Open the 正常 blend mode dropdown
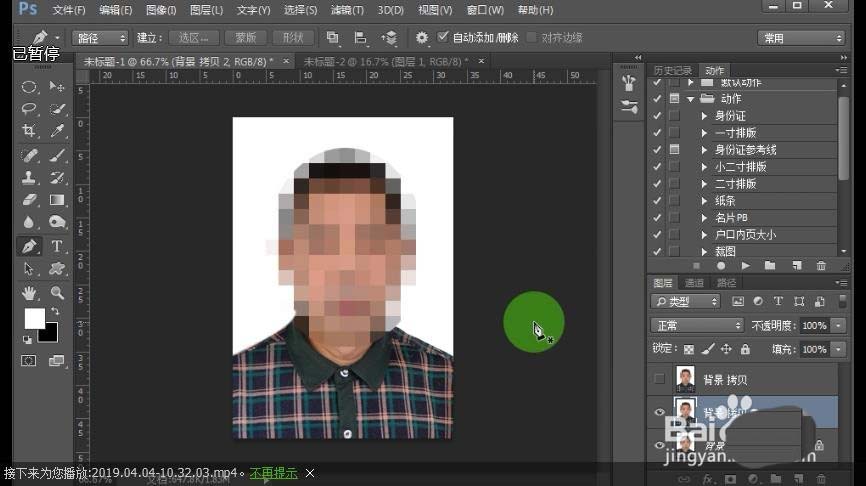This screenshot has width=866, height=486. point(698,325)
